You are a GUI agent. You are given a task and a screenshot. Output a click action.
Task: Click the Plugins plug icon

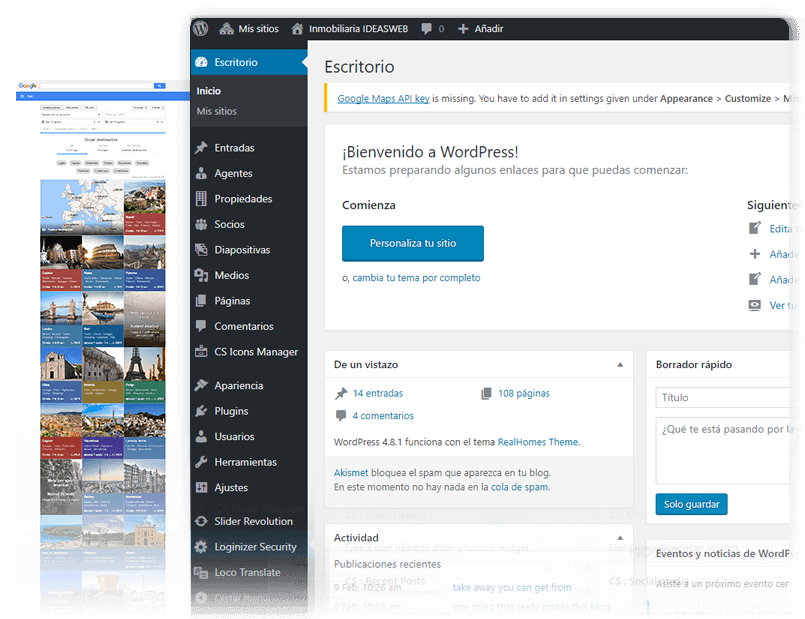[201, 411]
